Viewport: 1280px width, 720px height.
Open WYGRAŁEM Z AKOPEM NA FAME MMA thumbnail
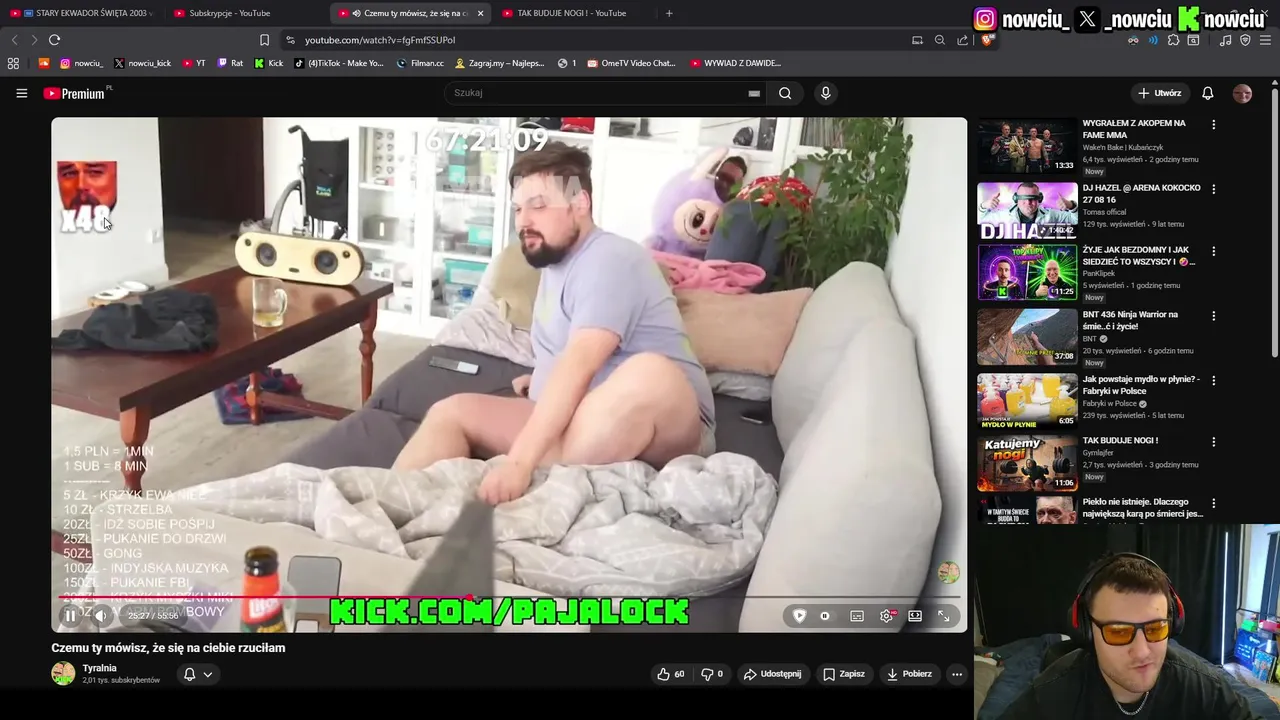[x=1027, y=146]
